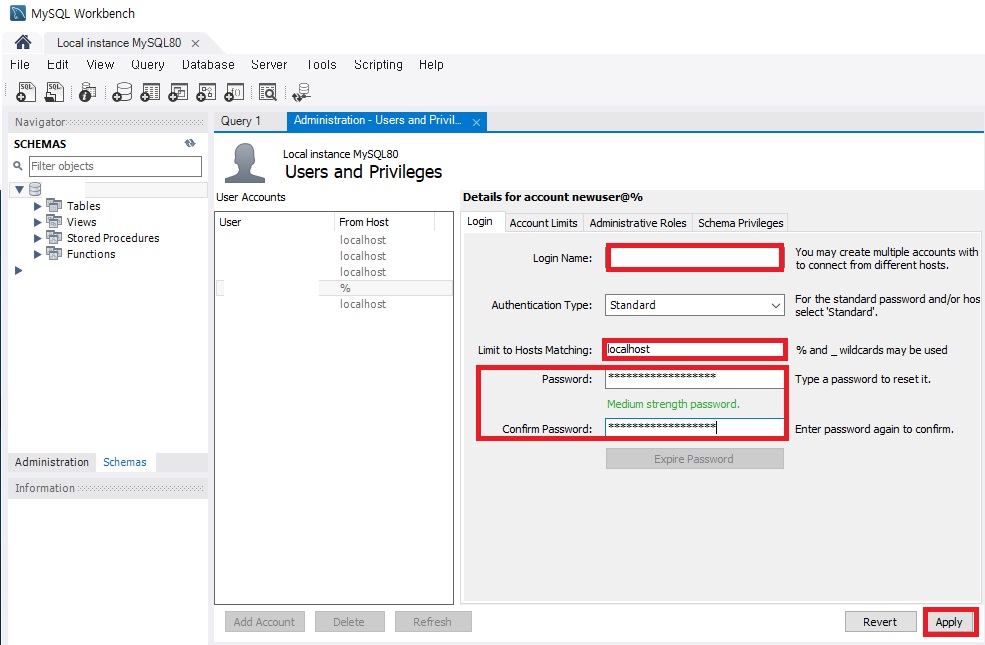Switch to Local instance MySQL80 tab
This screenshot has width=985, height=645.
click(119, 43)
